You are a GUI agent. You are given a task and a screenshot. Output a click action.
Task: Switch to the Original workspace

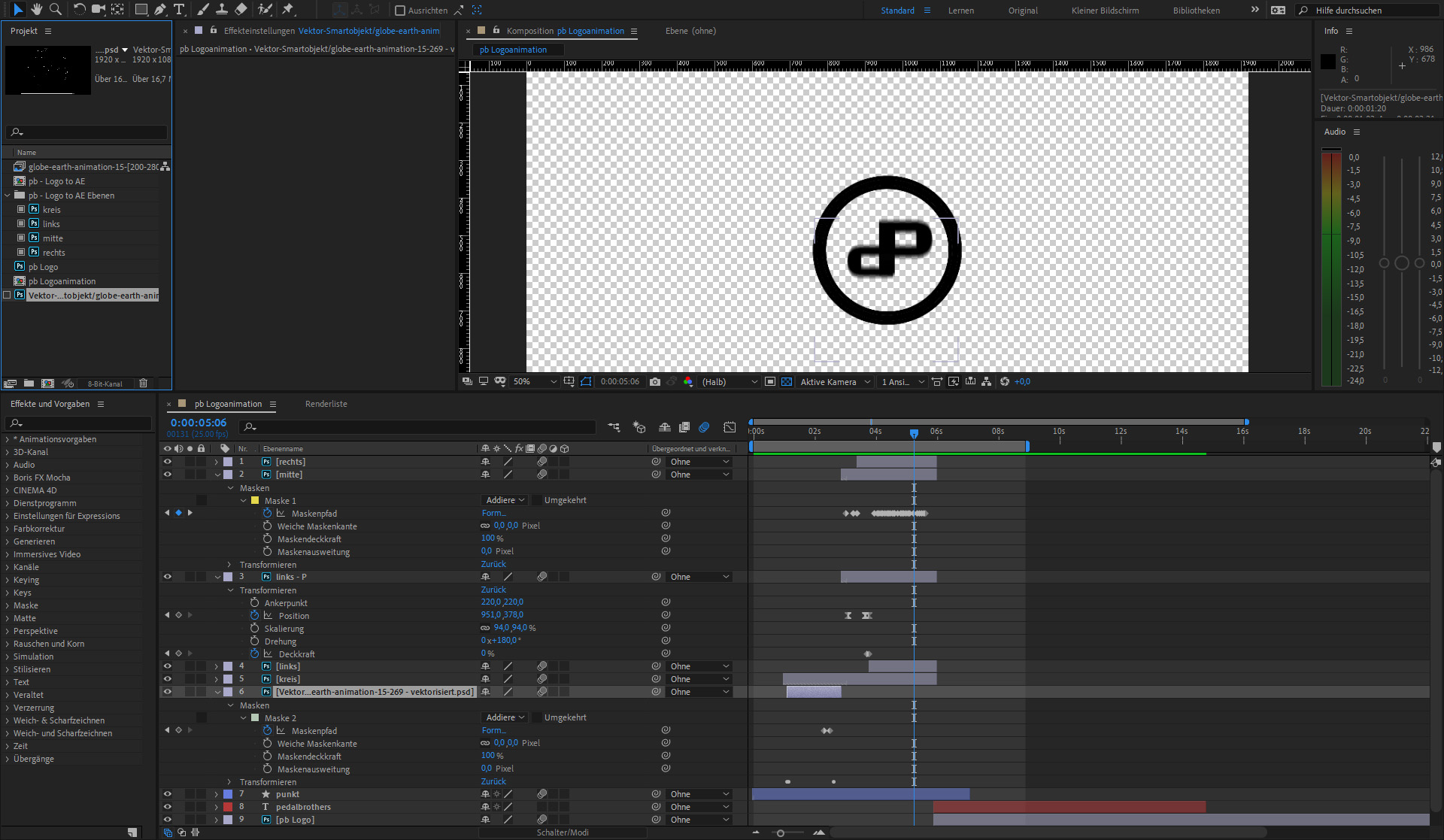(x=1023, y=11)
